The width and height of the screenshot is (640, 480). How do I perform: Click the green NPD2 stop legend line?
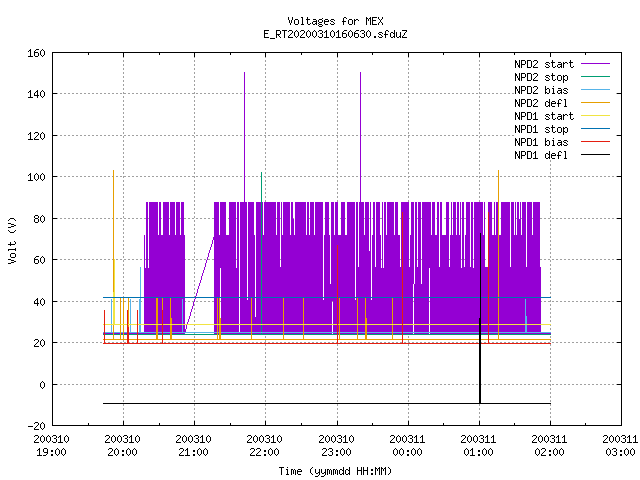point(595,77)
